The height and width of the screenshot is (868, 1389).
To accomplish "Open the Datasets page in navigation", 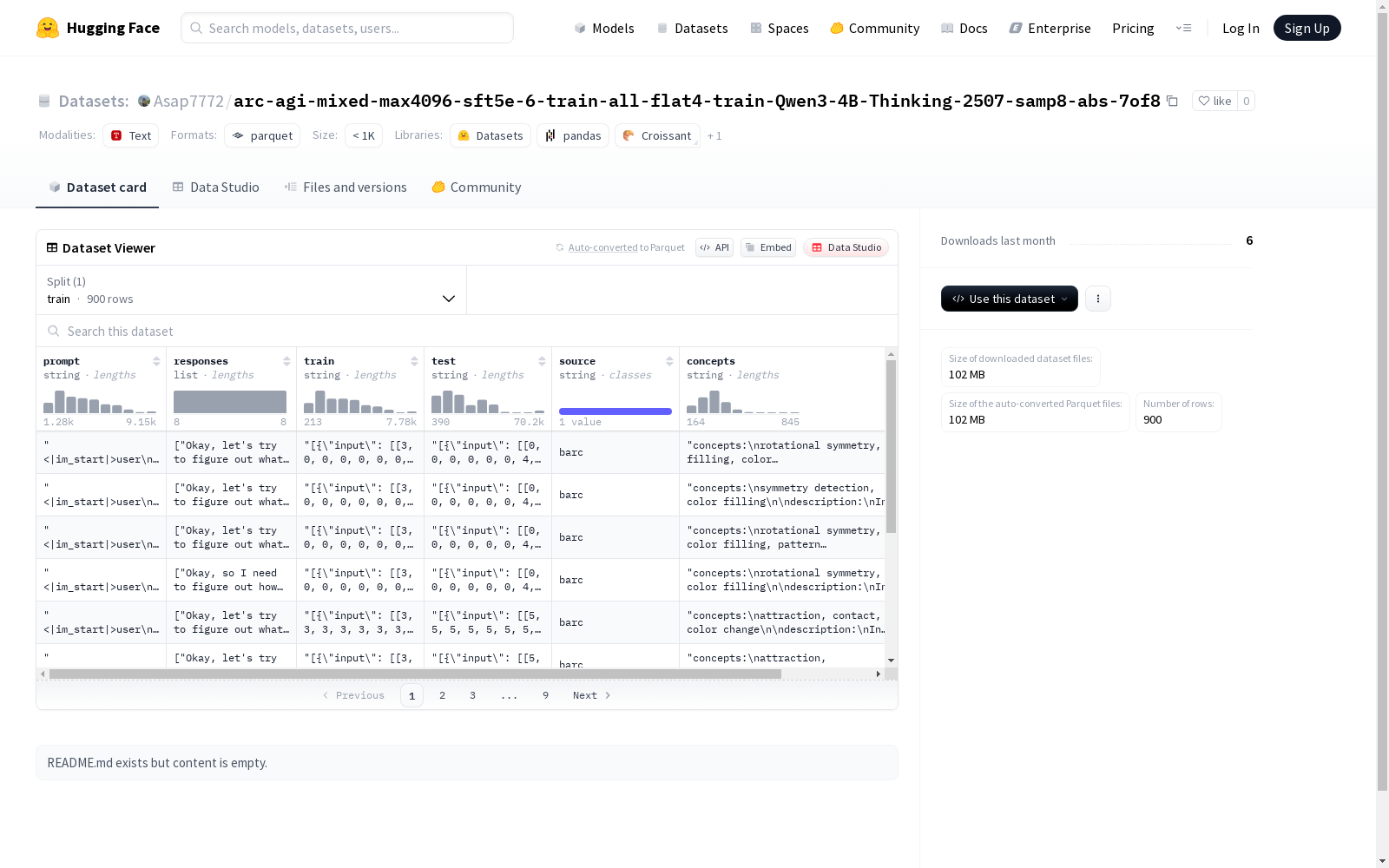I will [x=692, y=28].
